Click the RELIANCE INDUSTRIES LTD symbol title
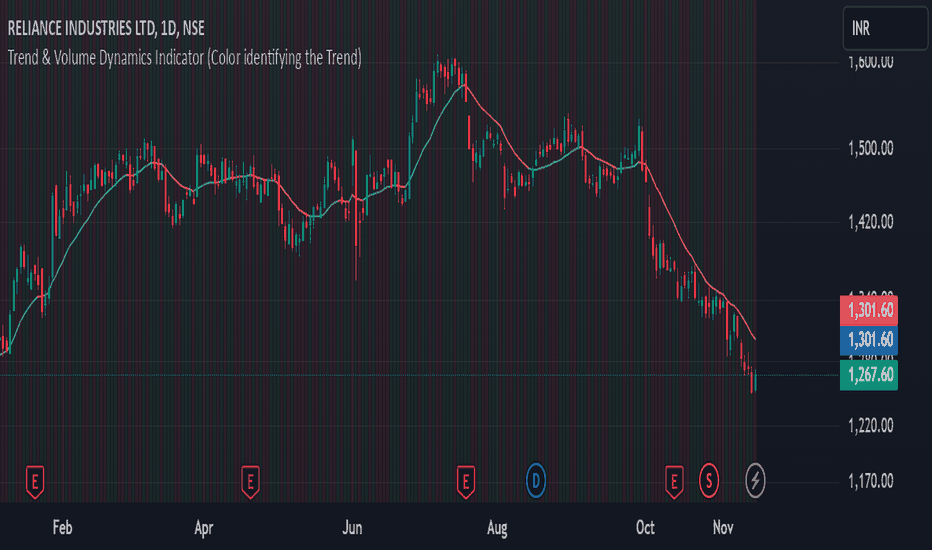 [106, 28]
